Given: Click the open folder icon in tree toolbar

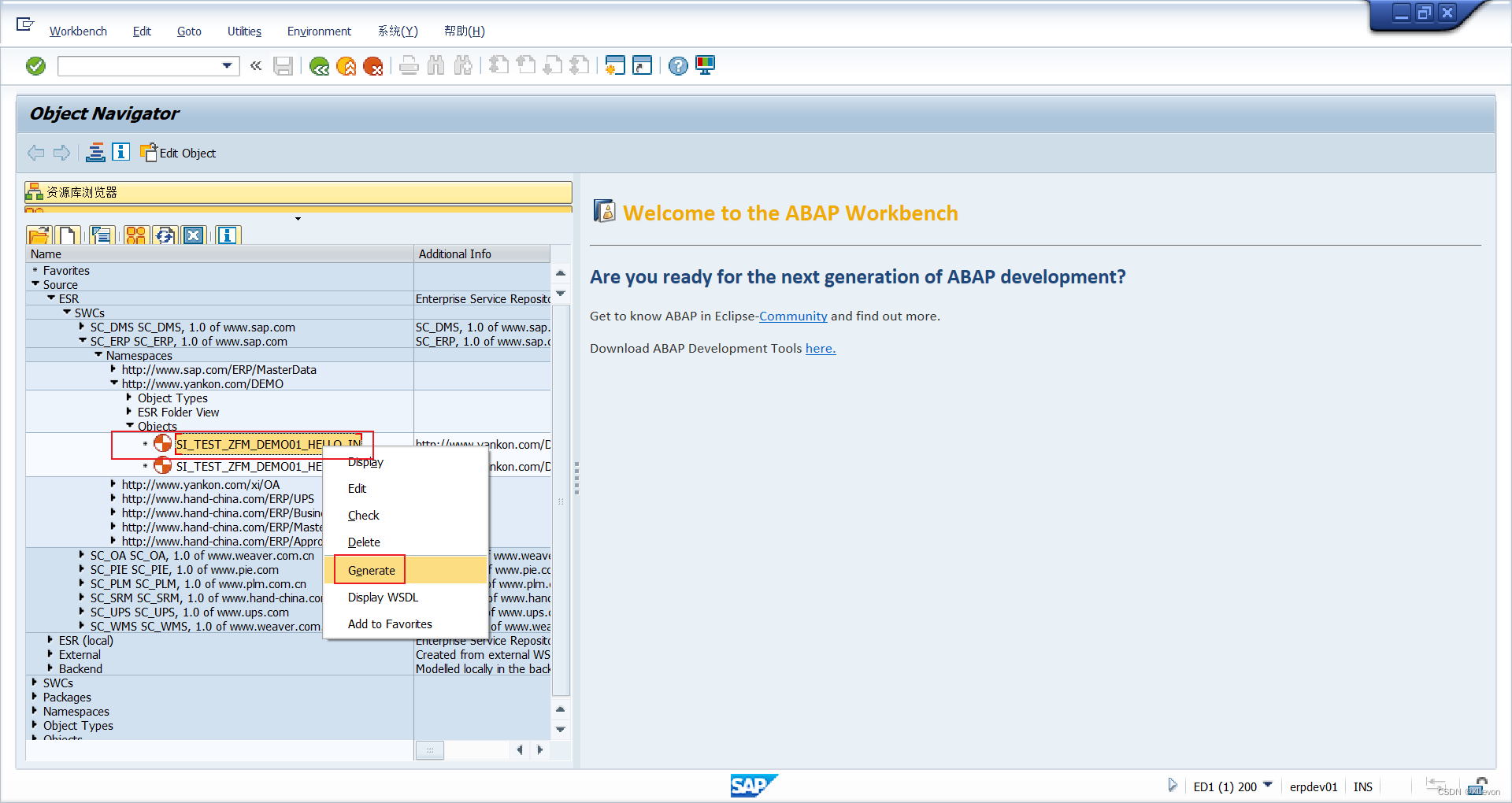Looking at the screenshot, I should coord(39,235).
